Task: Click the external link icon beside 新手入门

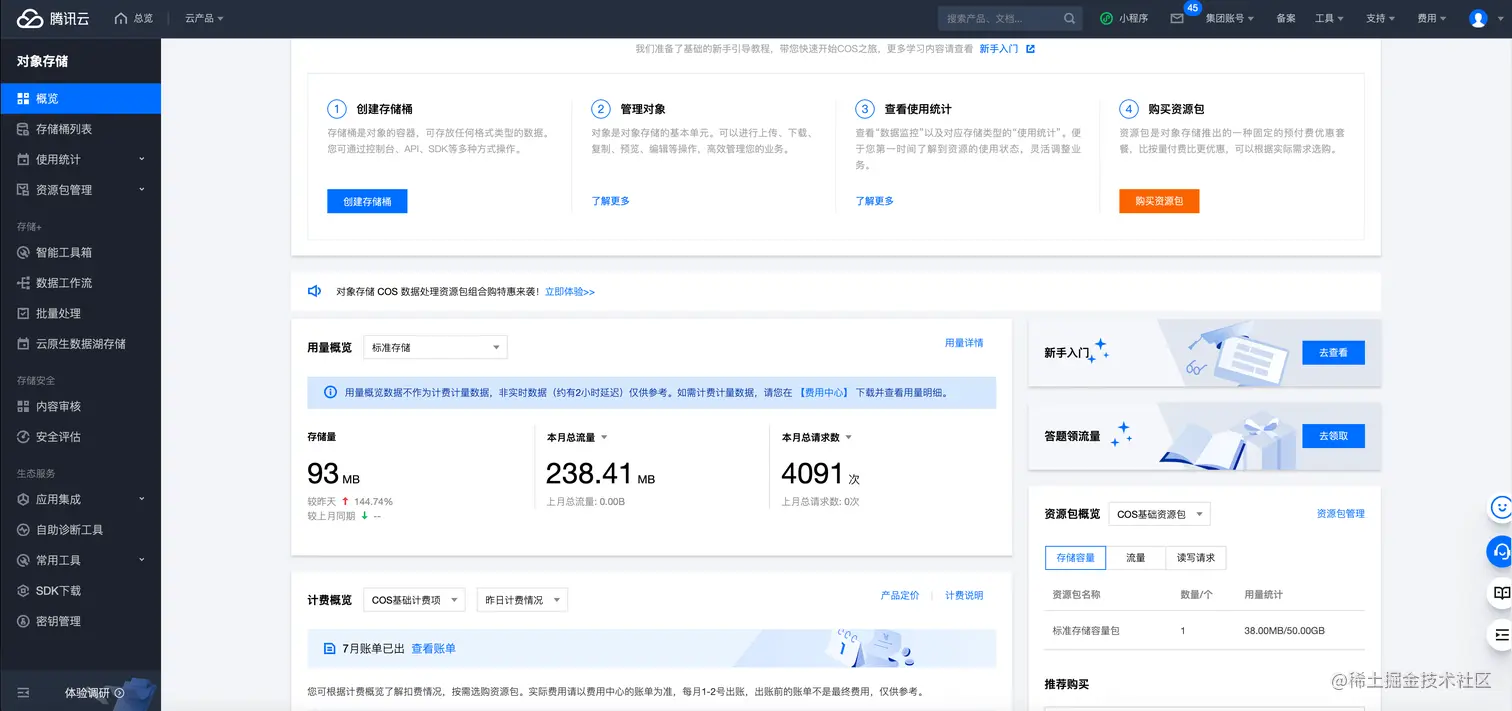Action: tap(1031, 48)
